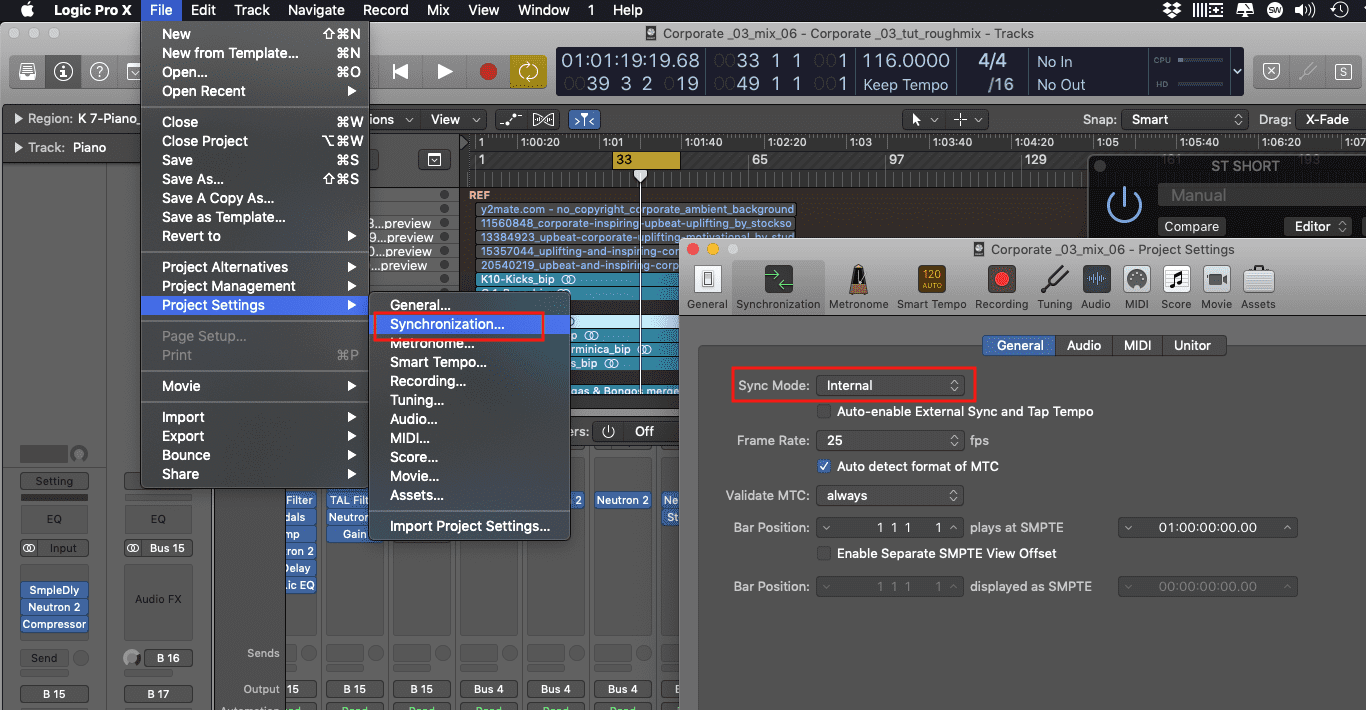This screenshot has height=710, width=1366.
Task: Click the Compare button in plugin window
Action: click(x=1192, y=227)
